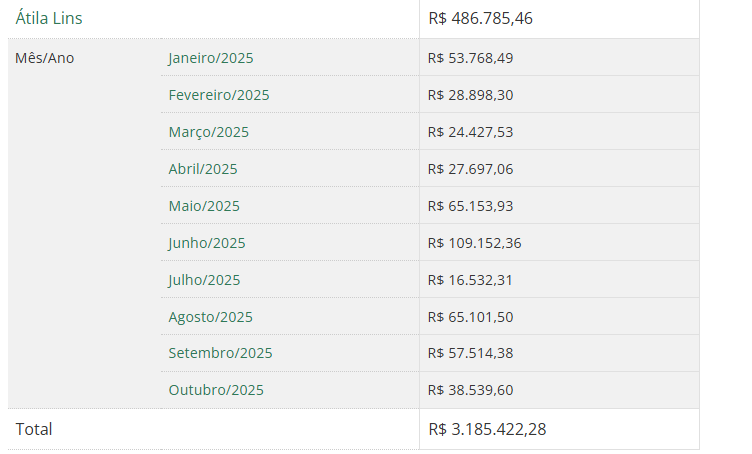Open the Fevereiro/2025 link
Image resolution: width=752 pixels, height=454 pixels.
[218, 95]
